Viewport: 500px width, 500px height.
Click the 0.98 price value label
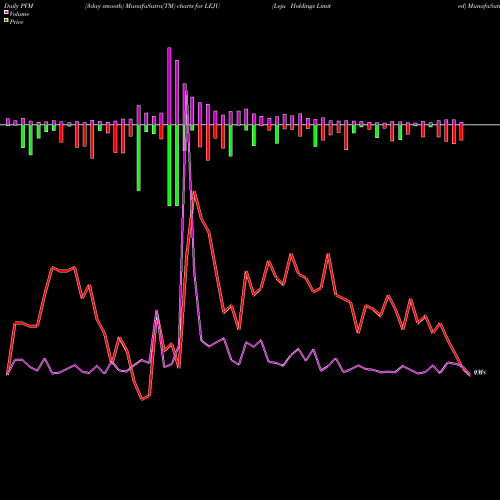click(480, 372)
